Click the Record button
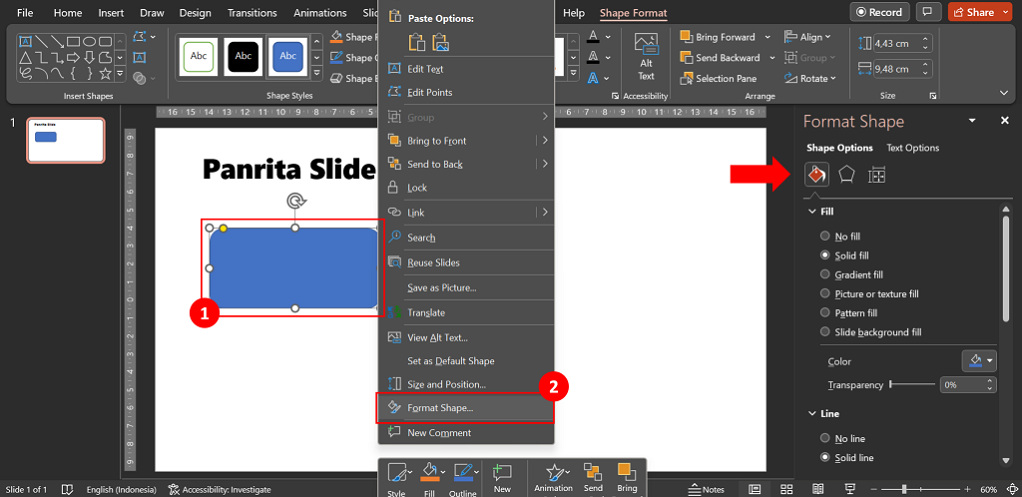Viewport: 1022px width, 497px height. [x=880, y=12]
